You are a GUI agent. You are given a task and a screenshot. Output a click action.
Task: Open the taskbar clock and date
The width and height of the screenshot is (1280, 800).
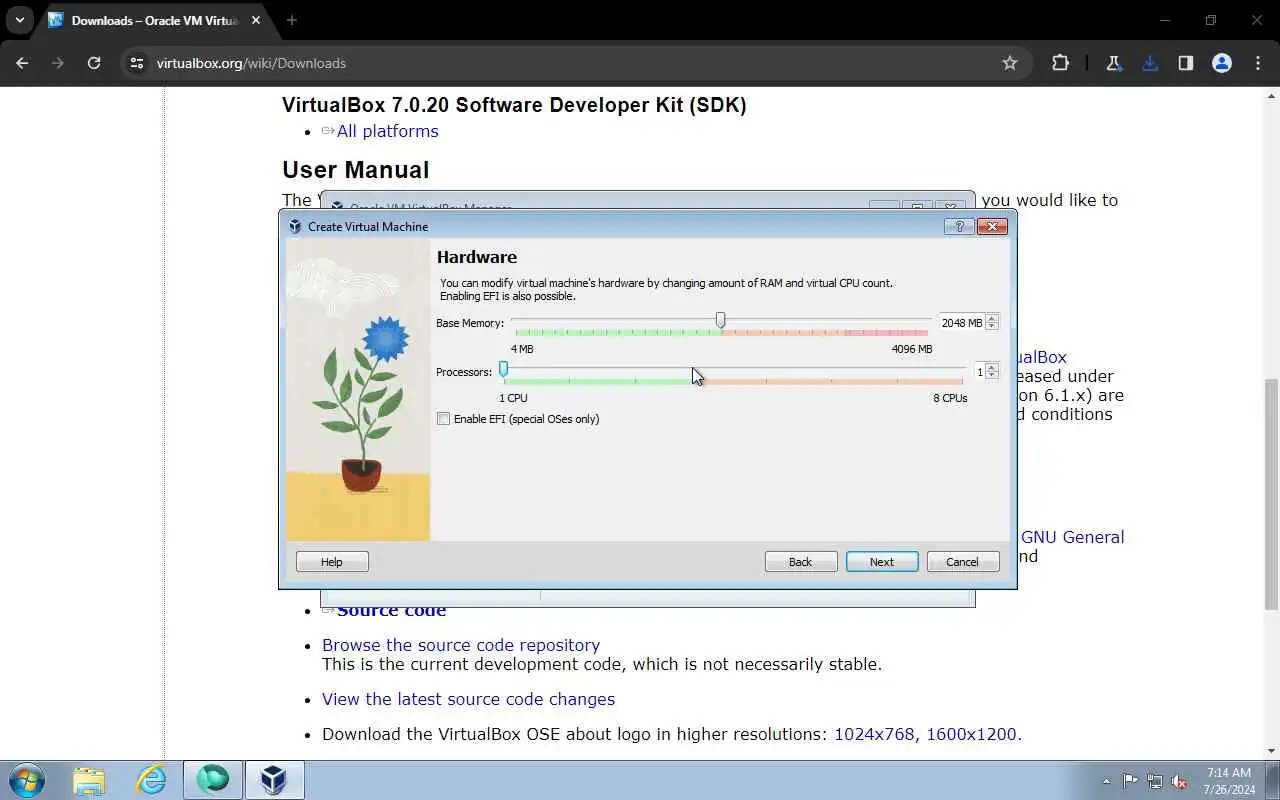coord(1229,781)
